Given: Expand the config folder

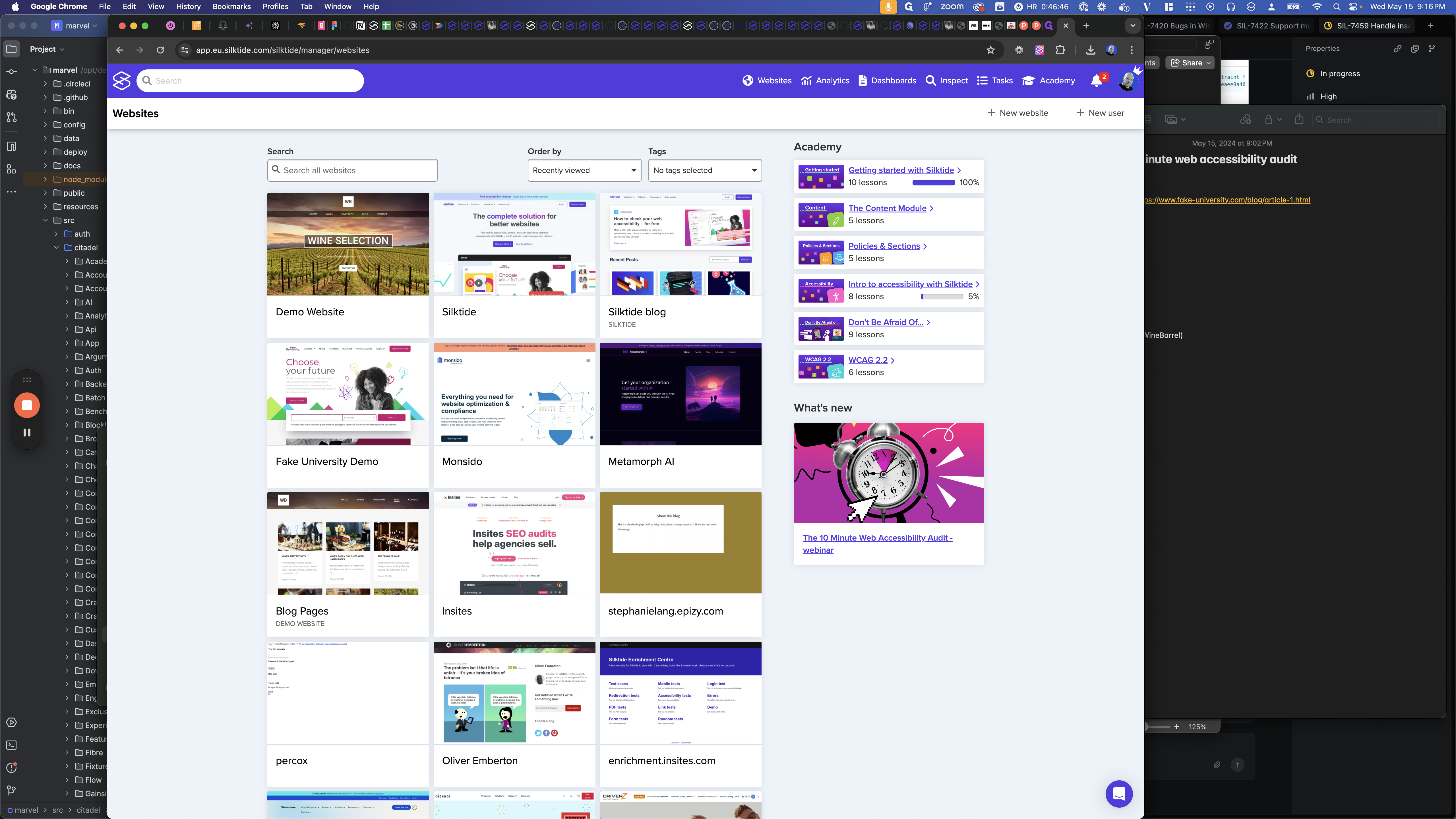Looking at the screenshot, I should [45, 125].
